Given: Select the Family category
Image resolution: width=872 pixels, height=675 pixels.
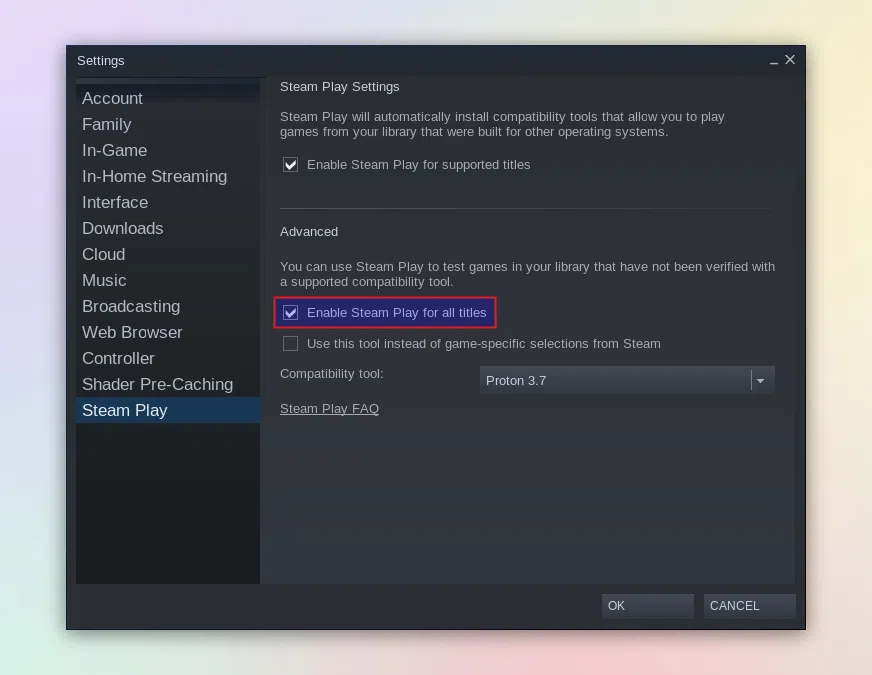Looking at the screenshot, I should (168, 125).
